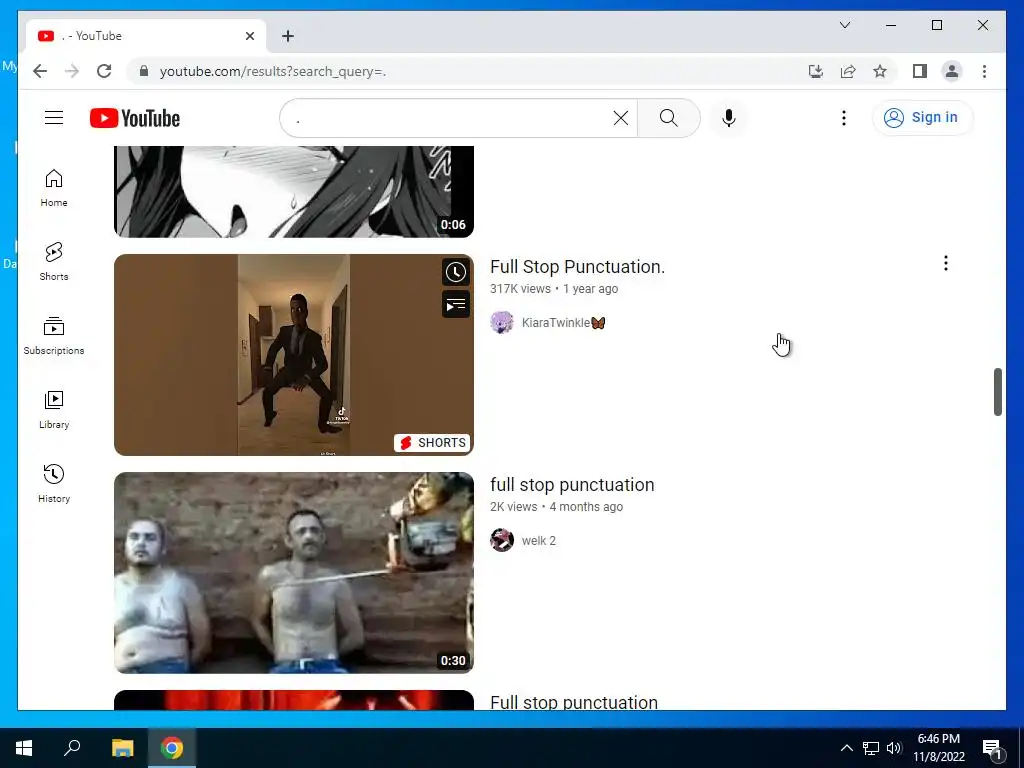Open File Explorer from taskbar
Image resolution: width=1024 pixels, height=768 pixels.
122,748
